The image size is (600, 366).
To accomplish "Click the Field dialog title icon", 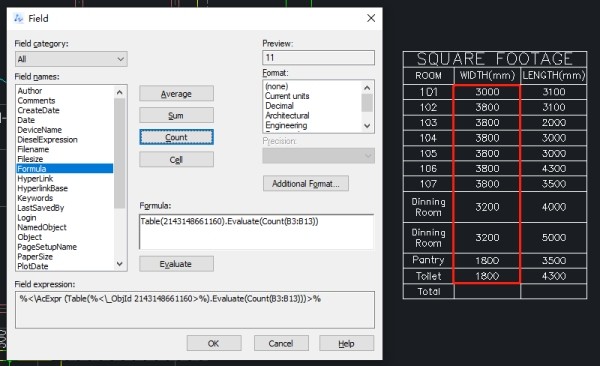I will click(x=18, y=18).
